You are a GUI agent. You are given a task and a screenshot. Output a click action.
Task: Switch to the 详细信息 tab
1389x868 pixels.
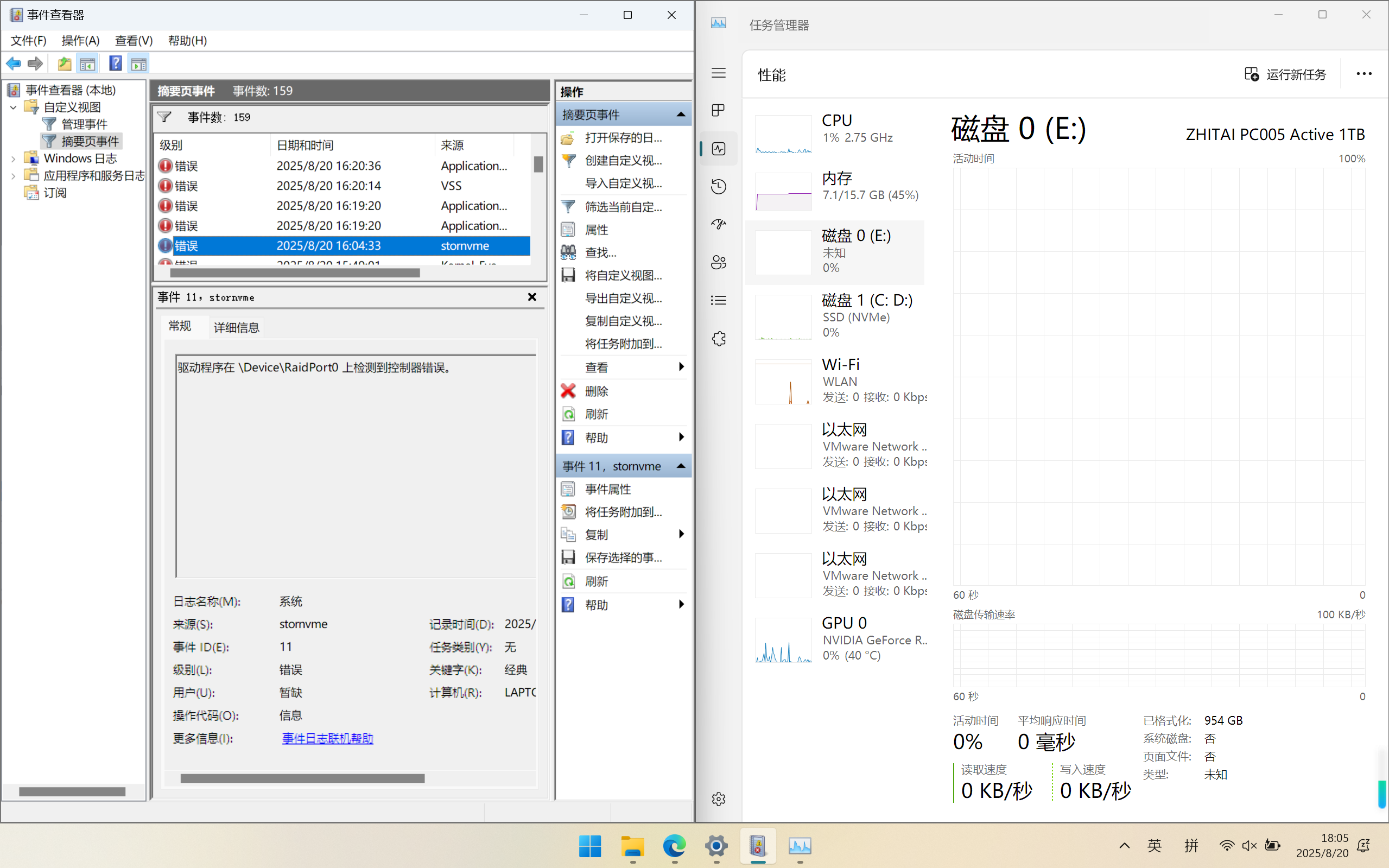tap(237, 327)
